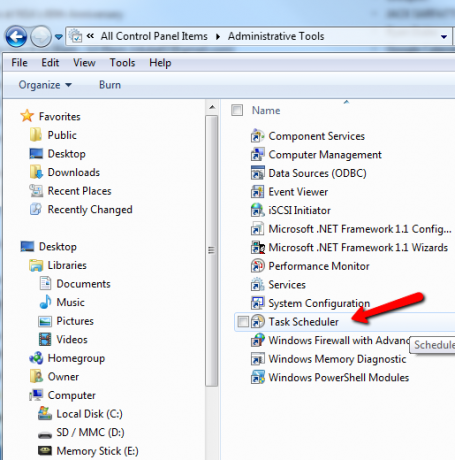The image size is (455, 460).
Task: Click the Services gear icon
Action: pos(258,285)
